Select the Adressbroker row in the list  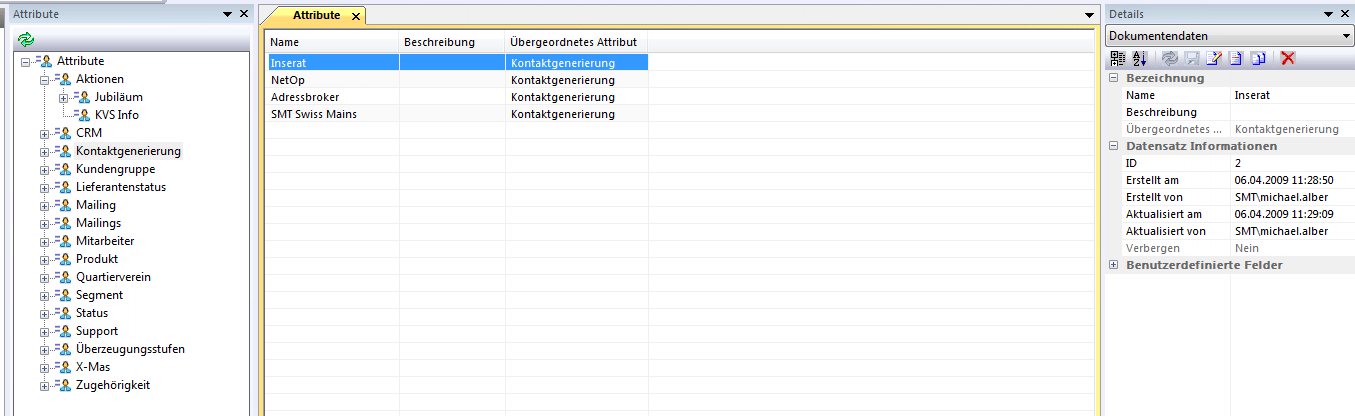[305, 97]
